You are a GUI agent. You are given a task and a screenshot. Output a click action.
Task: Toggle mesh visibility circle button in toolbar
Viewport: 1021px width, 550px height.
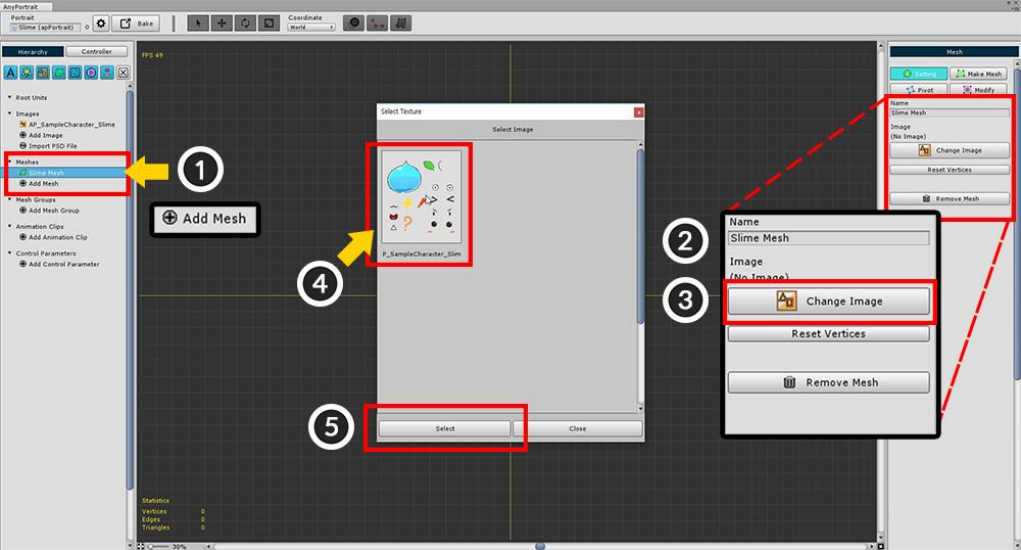click(354, 23)
